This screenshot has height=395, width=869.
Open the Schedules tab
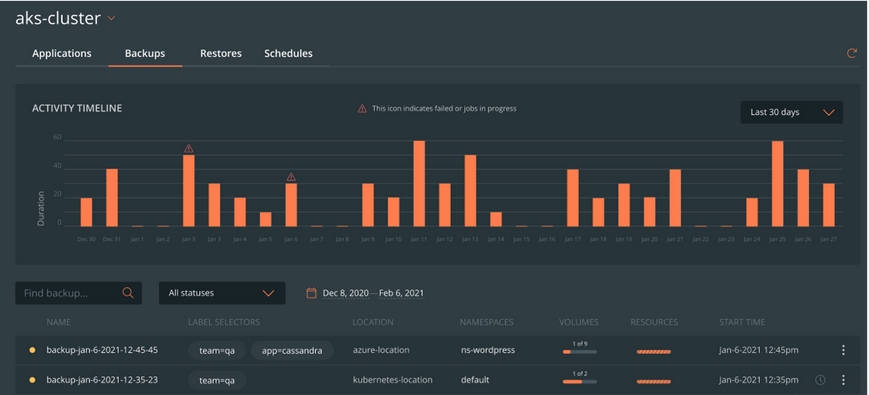click(288, 54)
